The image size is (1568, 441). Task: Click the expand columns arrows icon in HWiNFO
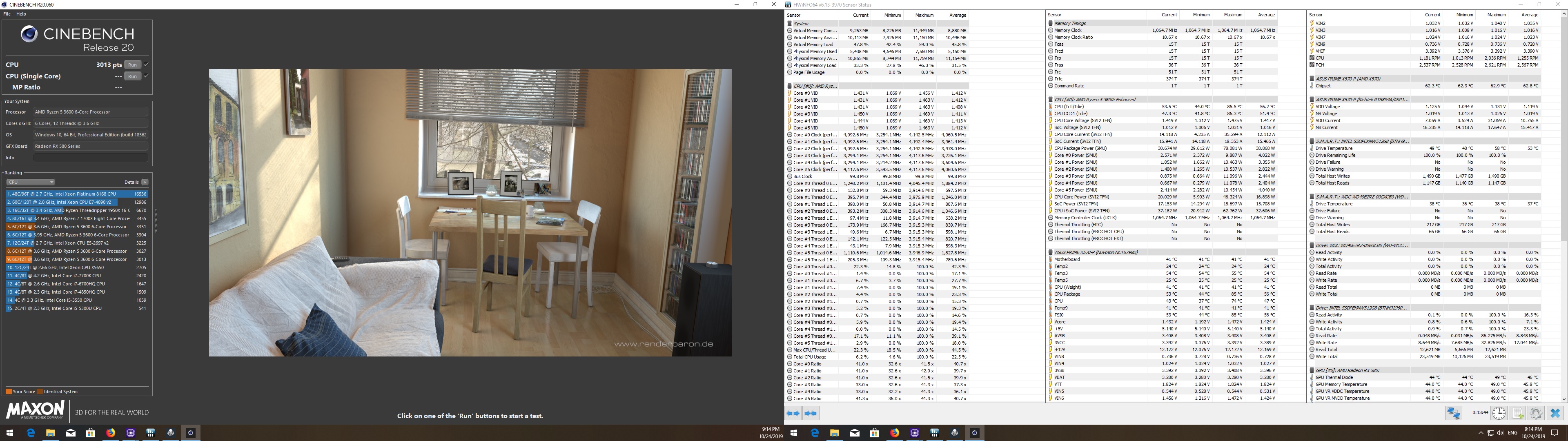(793, 414)
